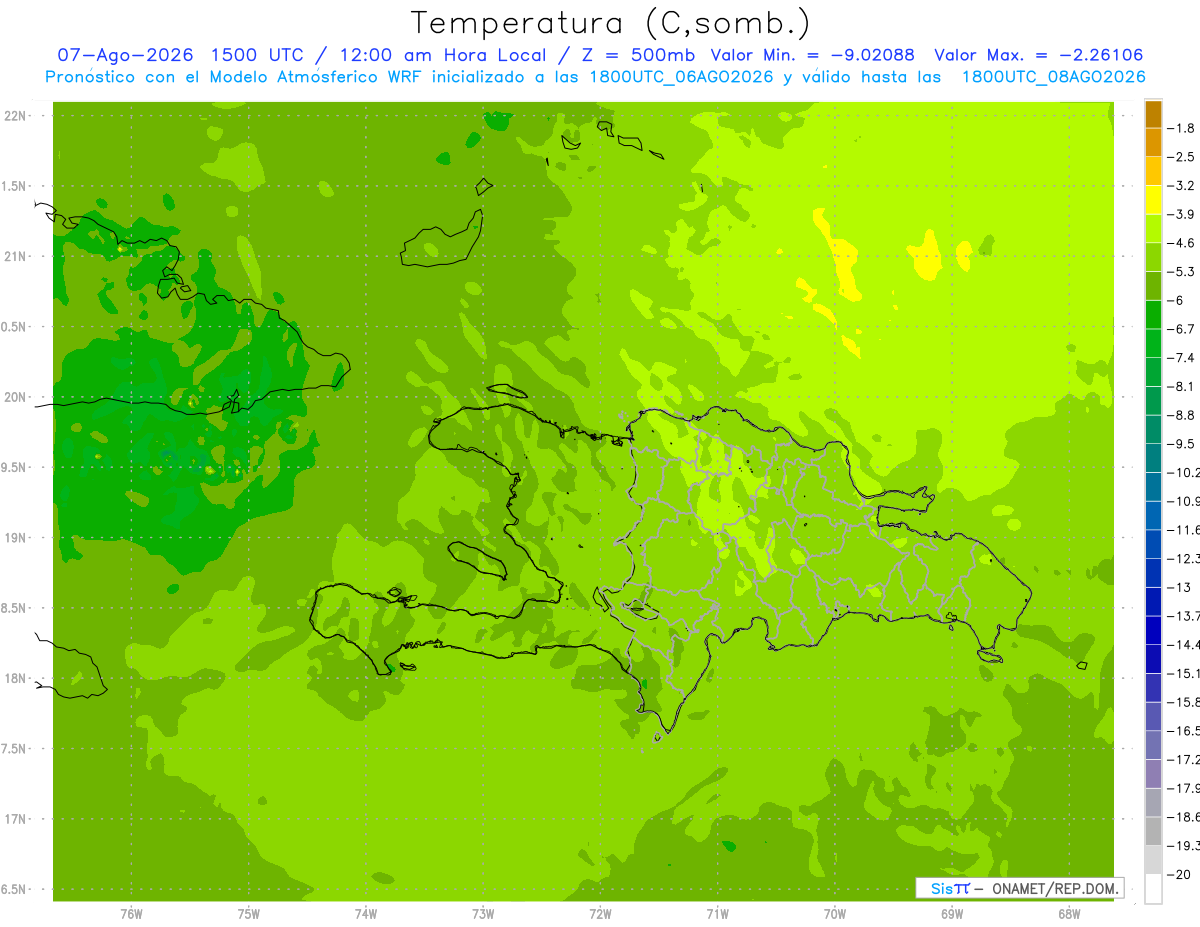Click the "19N" latitude label

(x=15, y=538)
